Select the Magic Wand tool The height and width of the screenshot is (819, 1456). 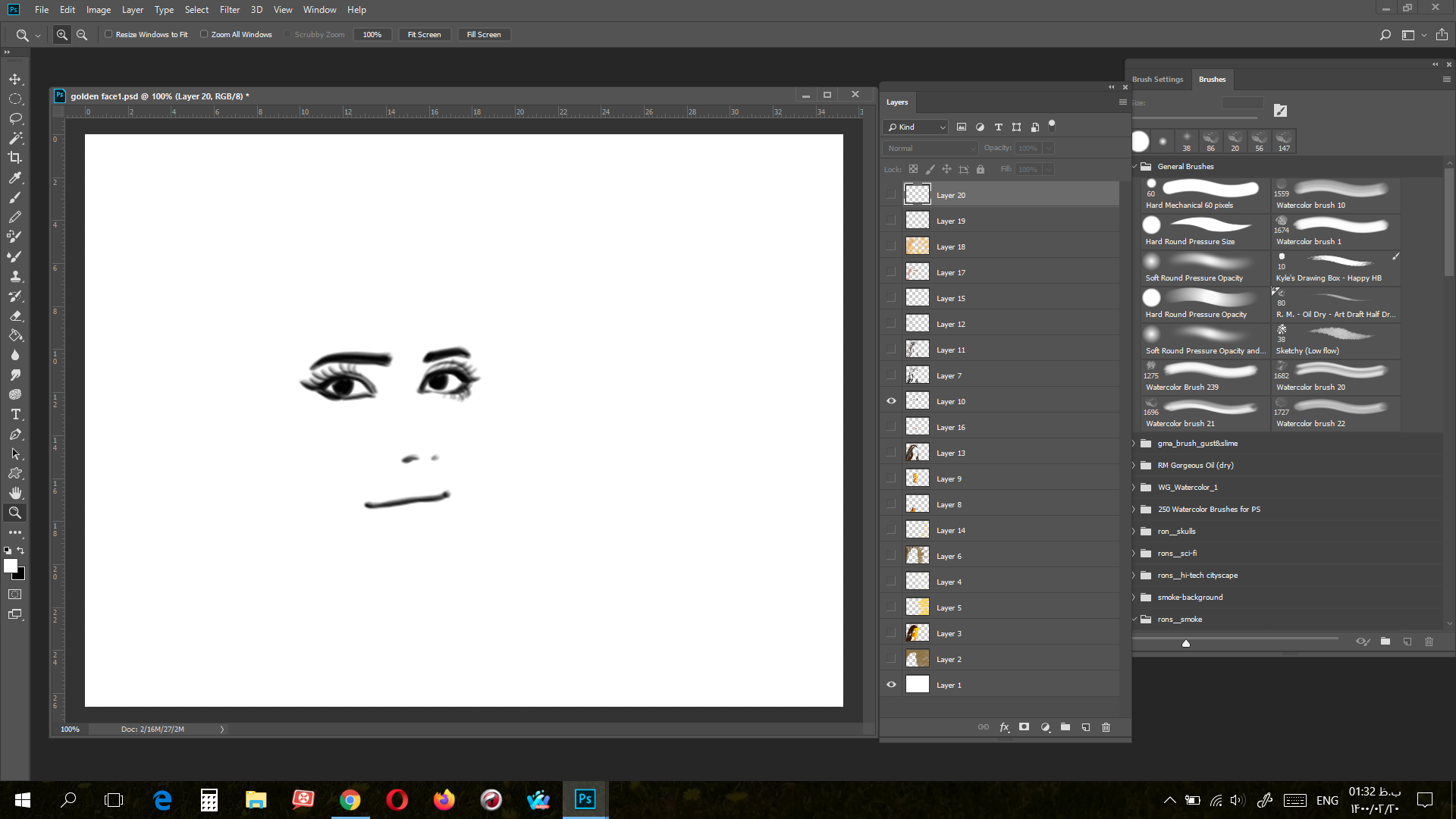point(15,139)
